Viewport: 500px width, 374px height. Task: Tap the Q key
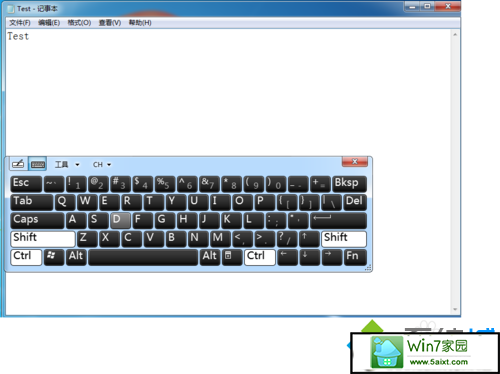click(65, 202)
